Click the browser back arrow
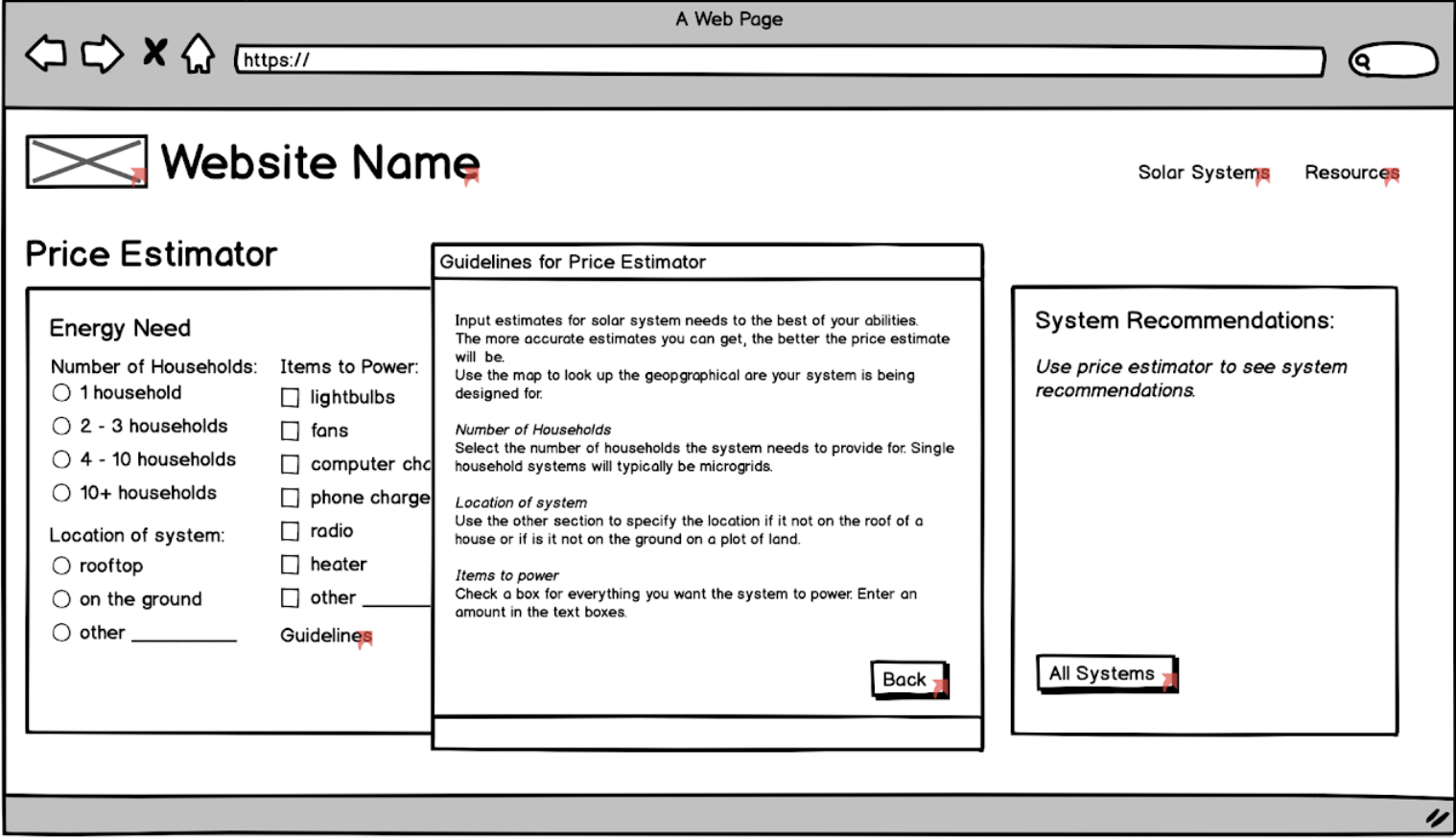 [46, 54]
